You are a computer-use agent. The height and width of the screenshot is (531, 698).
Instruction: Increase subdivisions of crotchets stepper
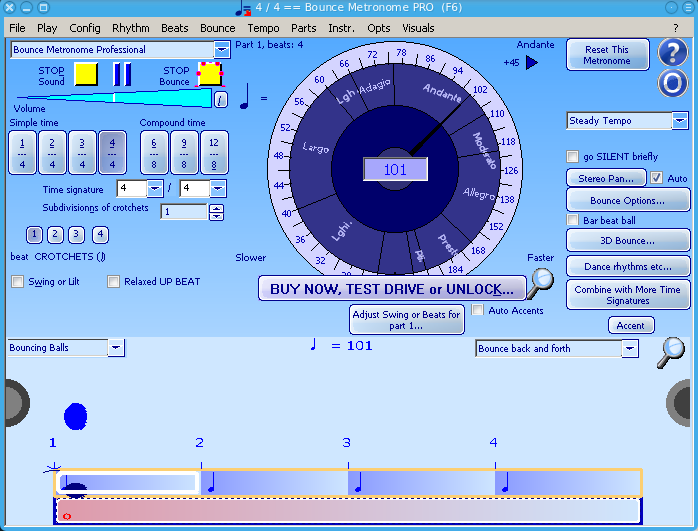click(216, 208)
